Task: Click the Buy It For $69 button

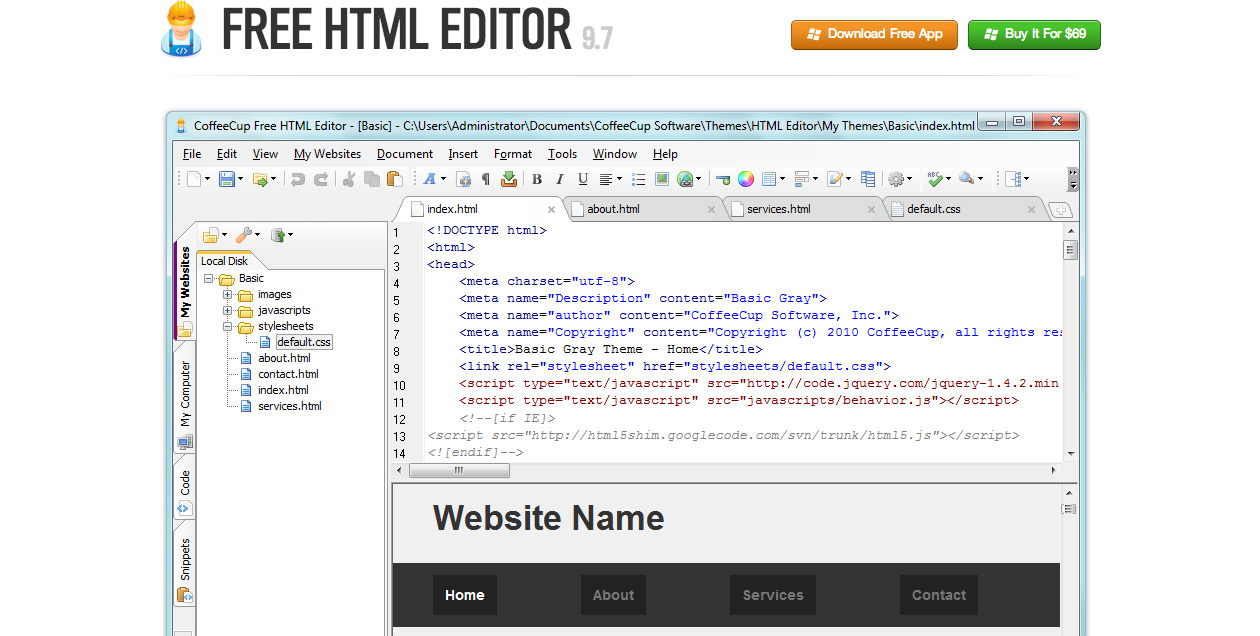Action: (x=1034, y=34)
